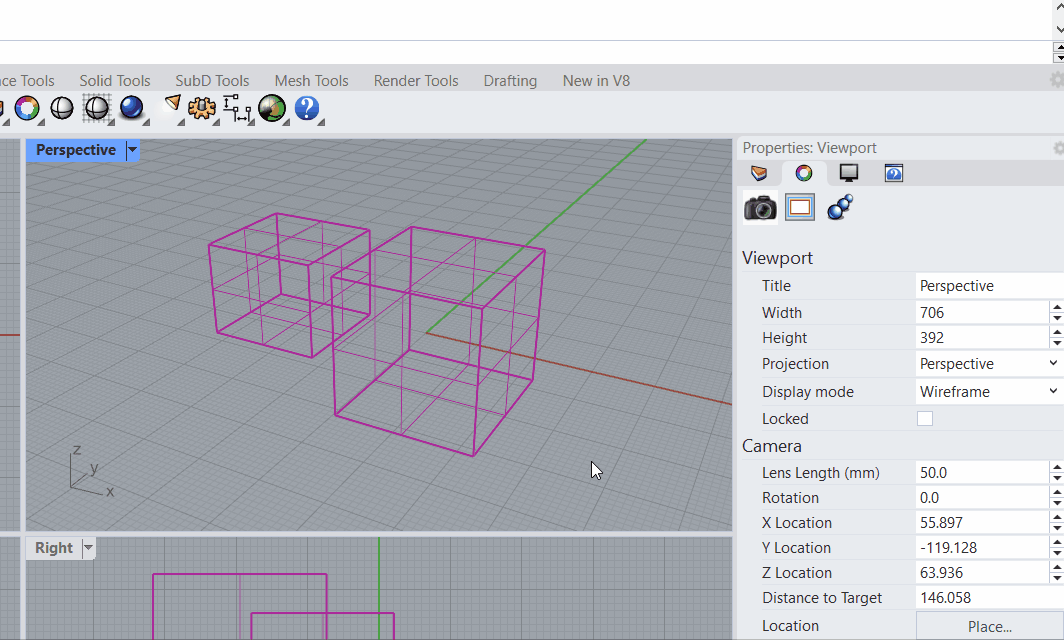Switch to the SubD Tools tab
Viewport: 1064px width, 640px height.
tap(212, 81)
